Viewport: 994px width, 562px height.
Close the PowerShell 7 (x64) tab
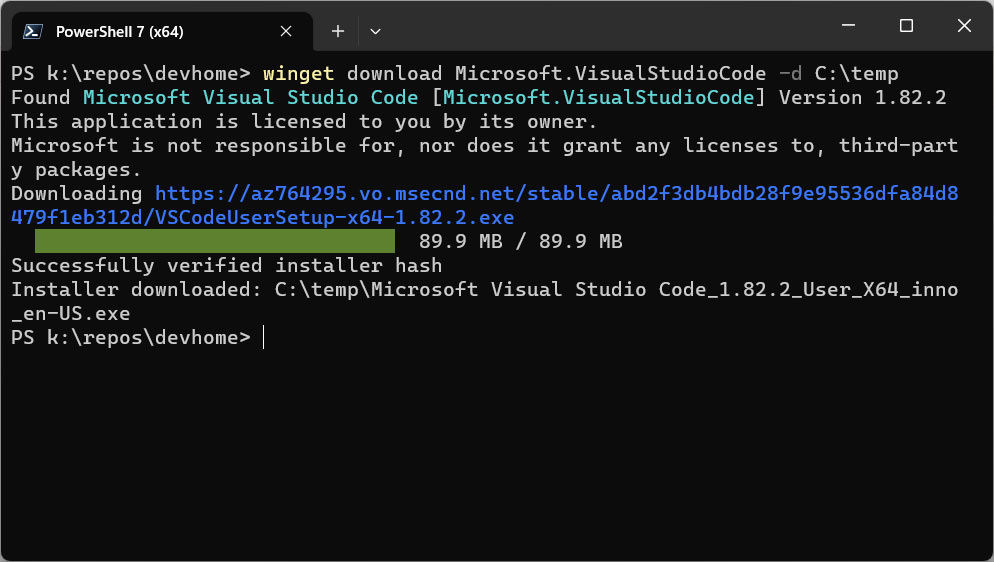(286, 31)
